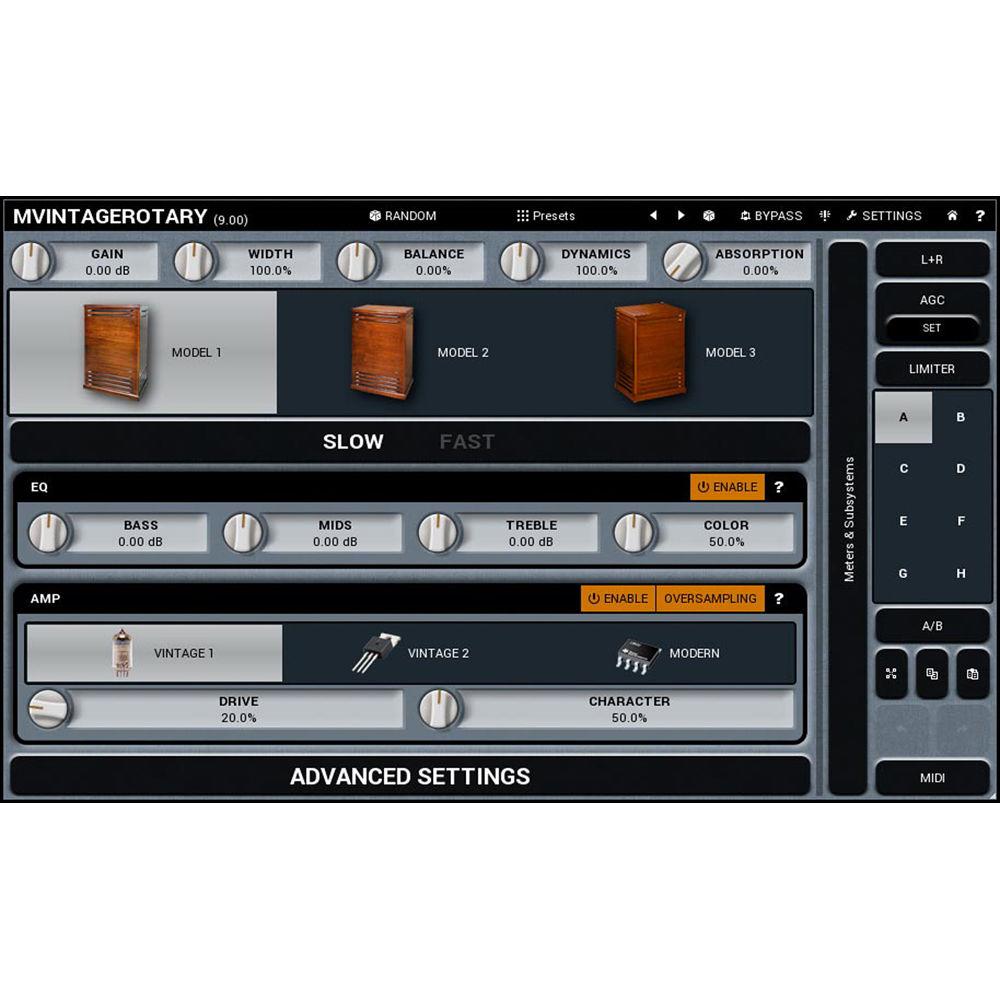Open help via the question mark icon
This screenshot has height=1000, width=1000.
(981, 215)
